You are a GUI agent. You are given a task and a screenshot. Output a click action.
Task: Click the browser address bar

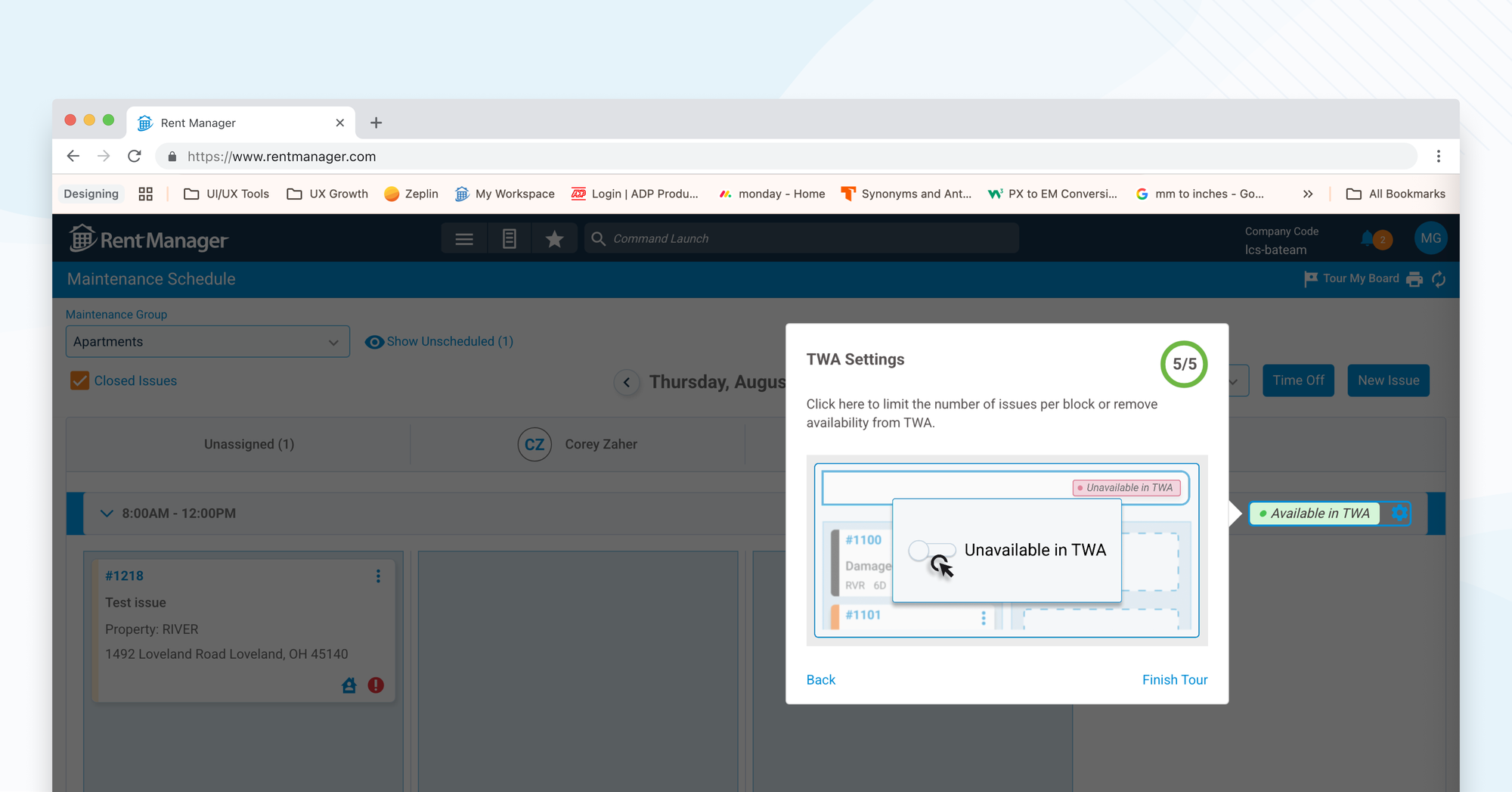pos(786,156)
